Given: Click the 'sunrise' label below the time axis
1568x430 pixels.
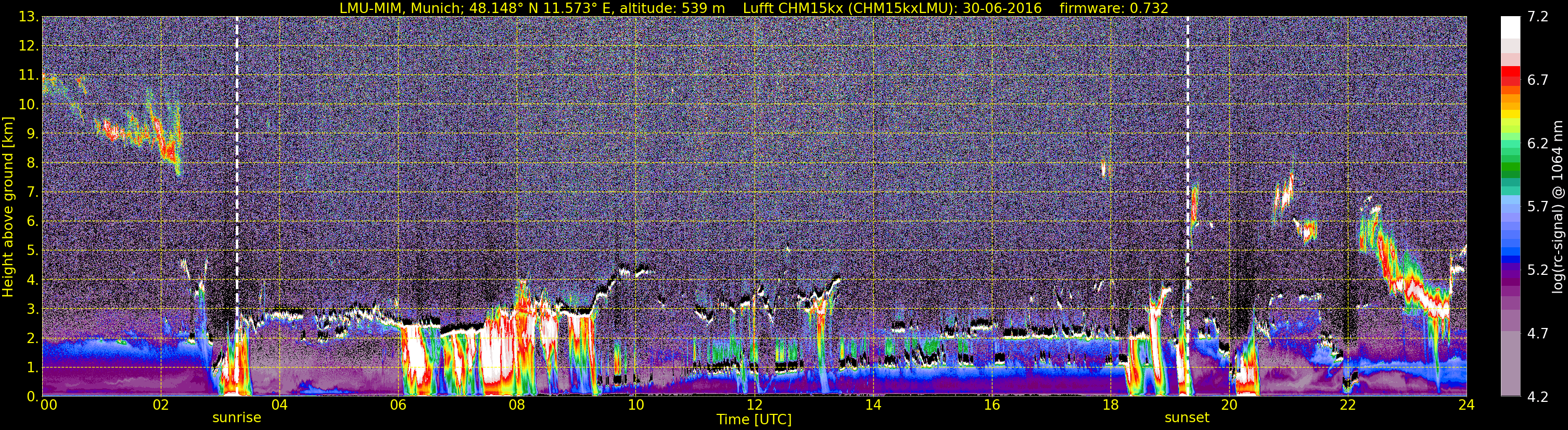Looking at the screenshot, I should click(x=237, y=418).
